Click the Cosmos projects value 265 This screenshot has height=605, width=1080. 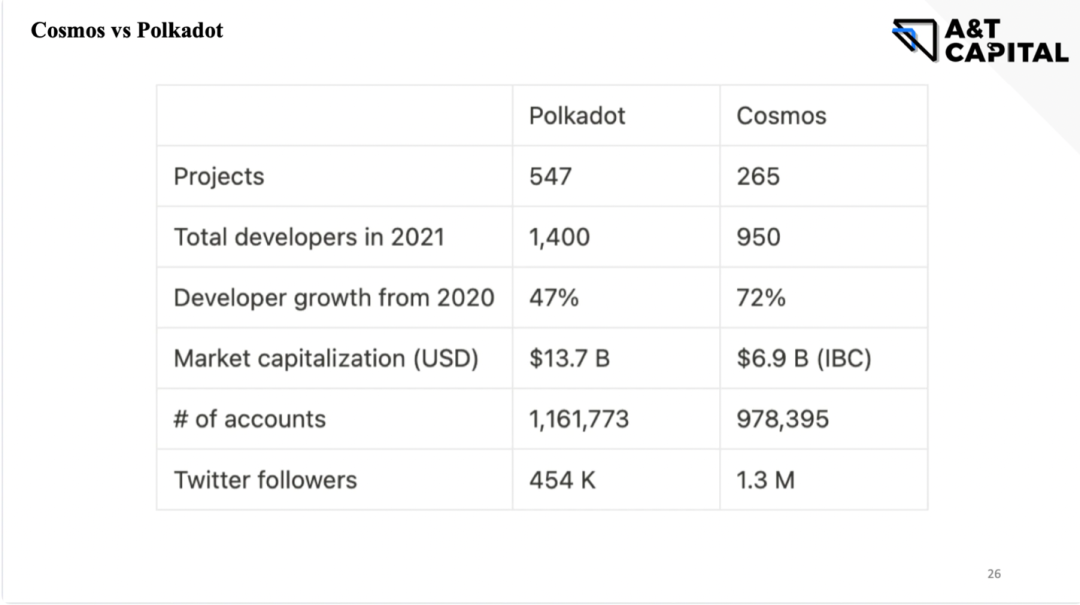point(758,177)
